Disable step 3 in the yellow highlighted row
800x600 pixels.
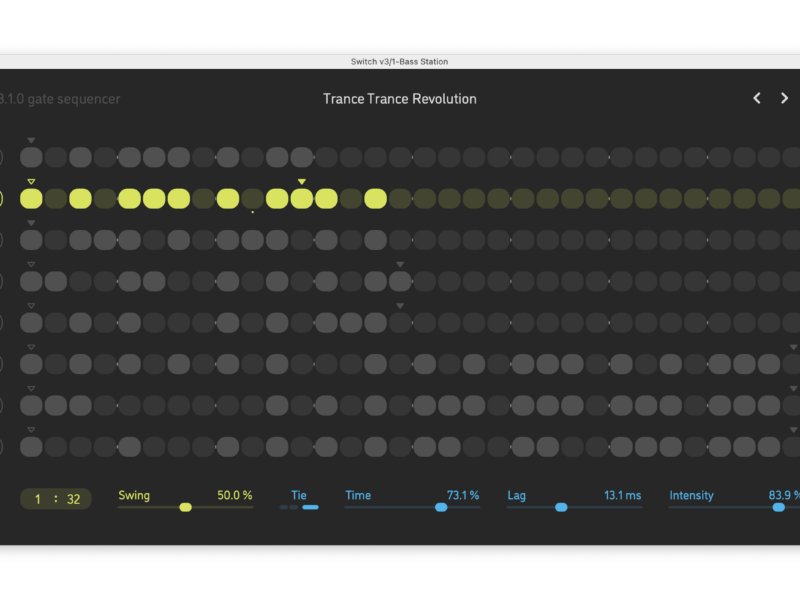coord(80,198)
